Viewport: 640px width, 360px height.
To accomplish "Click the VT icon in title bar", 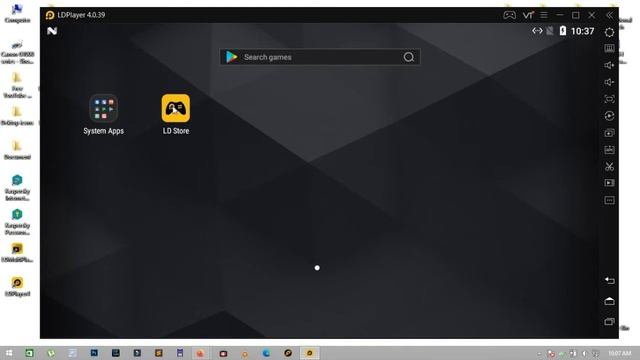I will coord(528,15).
